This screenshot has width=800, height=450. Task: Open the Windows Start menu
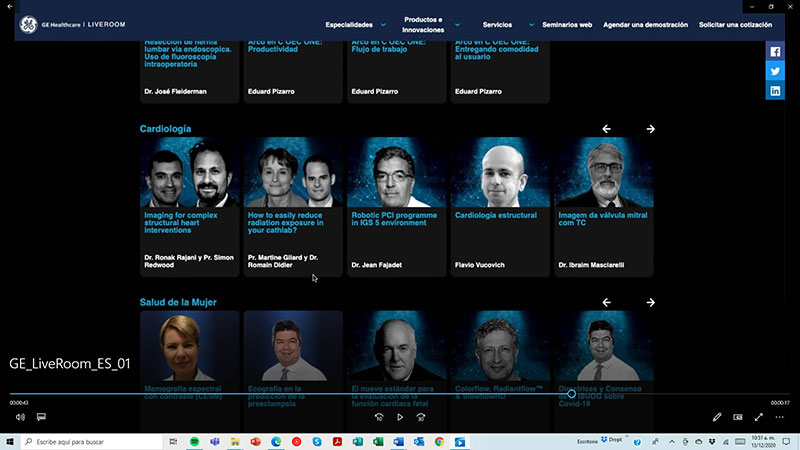click(x=10, y=442)
